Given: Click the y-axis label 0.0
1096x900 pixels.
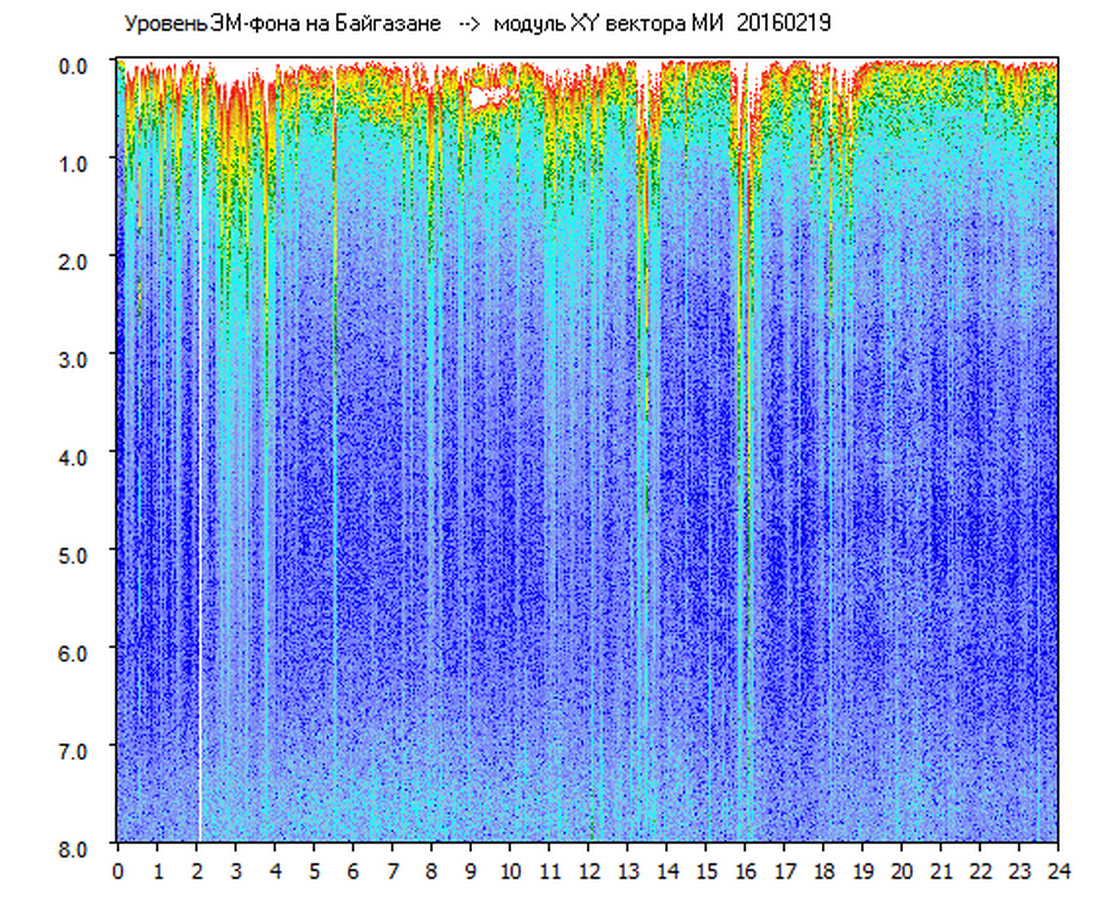Looking at the screenshot, I should 76,65.
